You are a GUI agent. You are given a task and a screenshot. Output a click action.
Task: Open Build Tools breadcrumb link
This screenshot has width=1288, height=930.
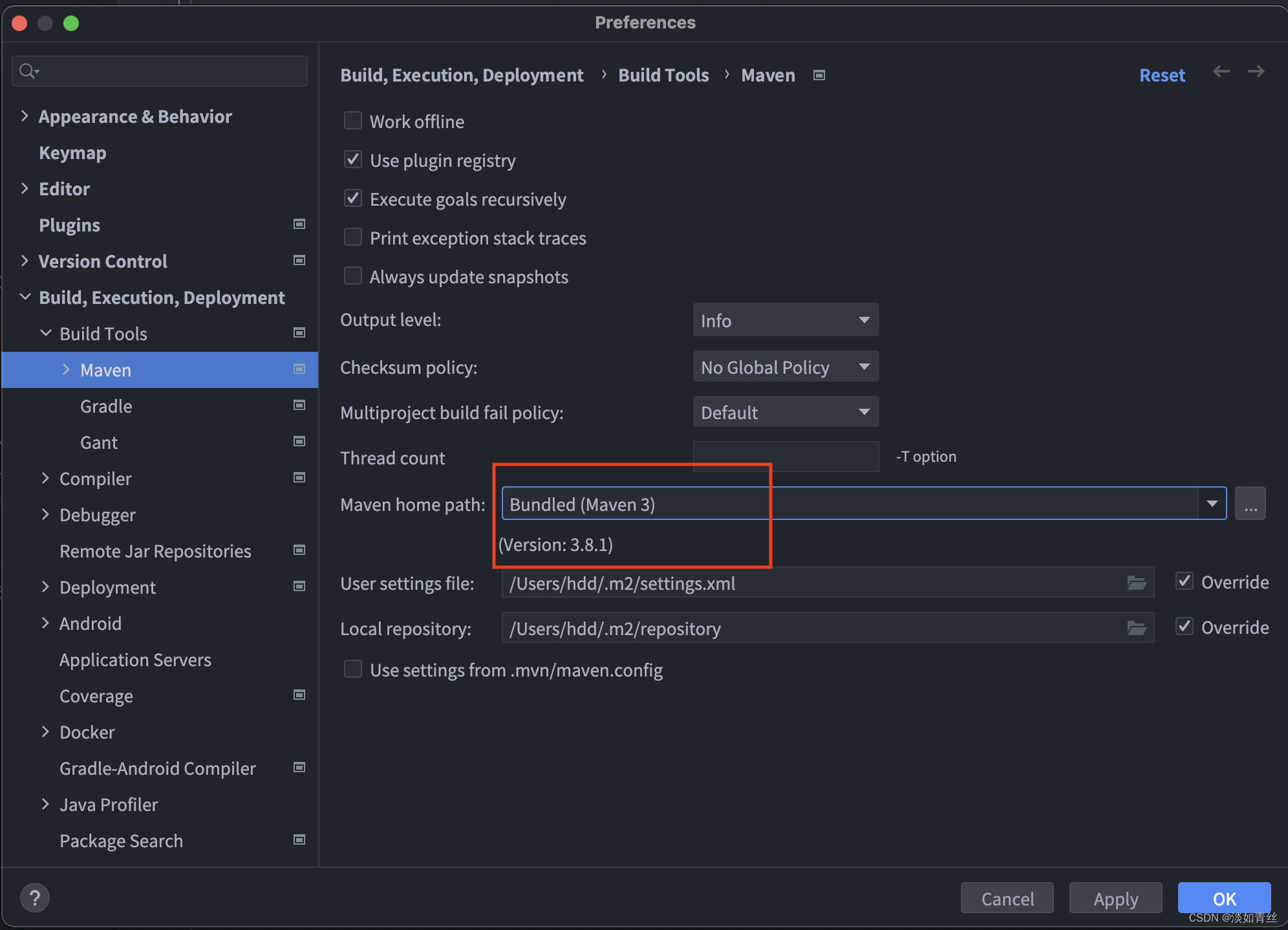point(663,75)
